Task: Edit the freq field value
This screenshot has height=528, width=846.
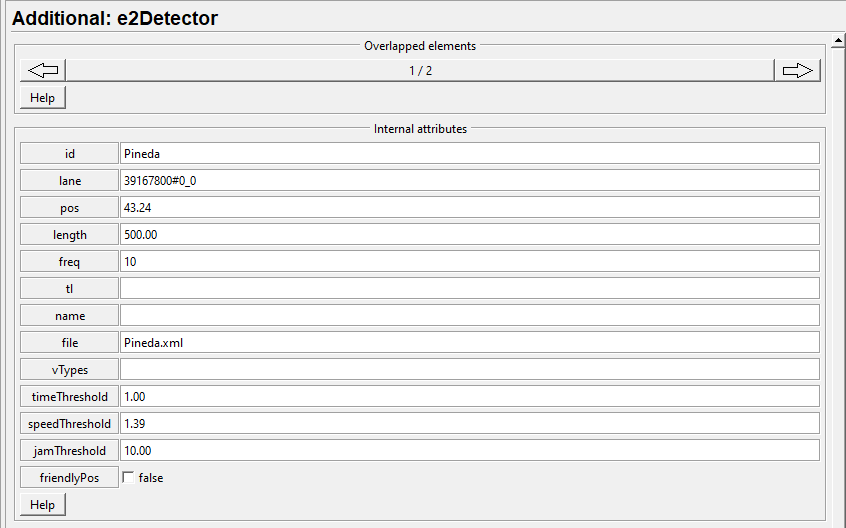Action: coord(469,262)
